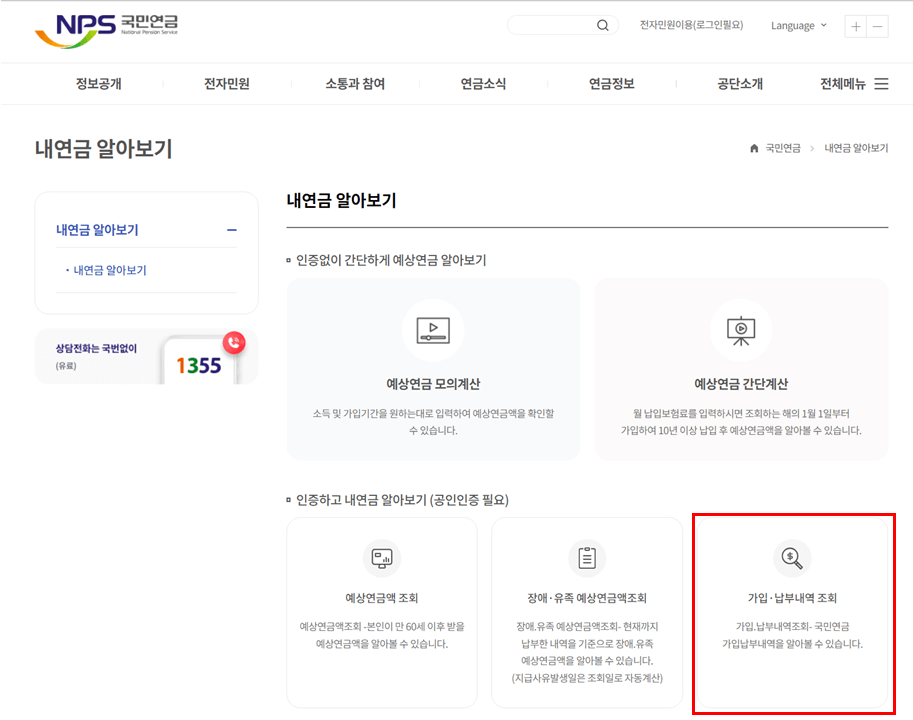
Task: Select the 예상연금 간단계산 presentation board icon
Action: coord(741,330)
